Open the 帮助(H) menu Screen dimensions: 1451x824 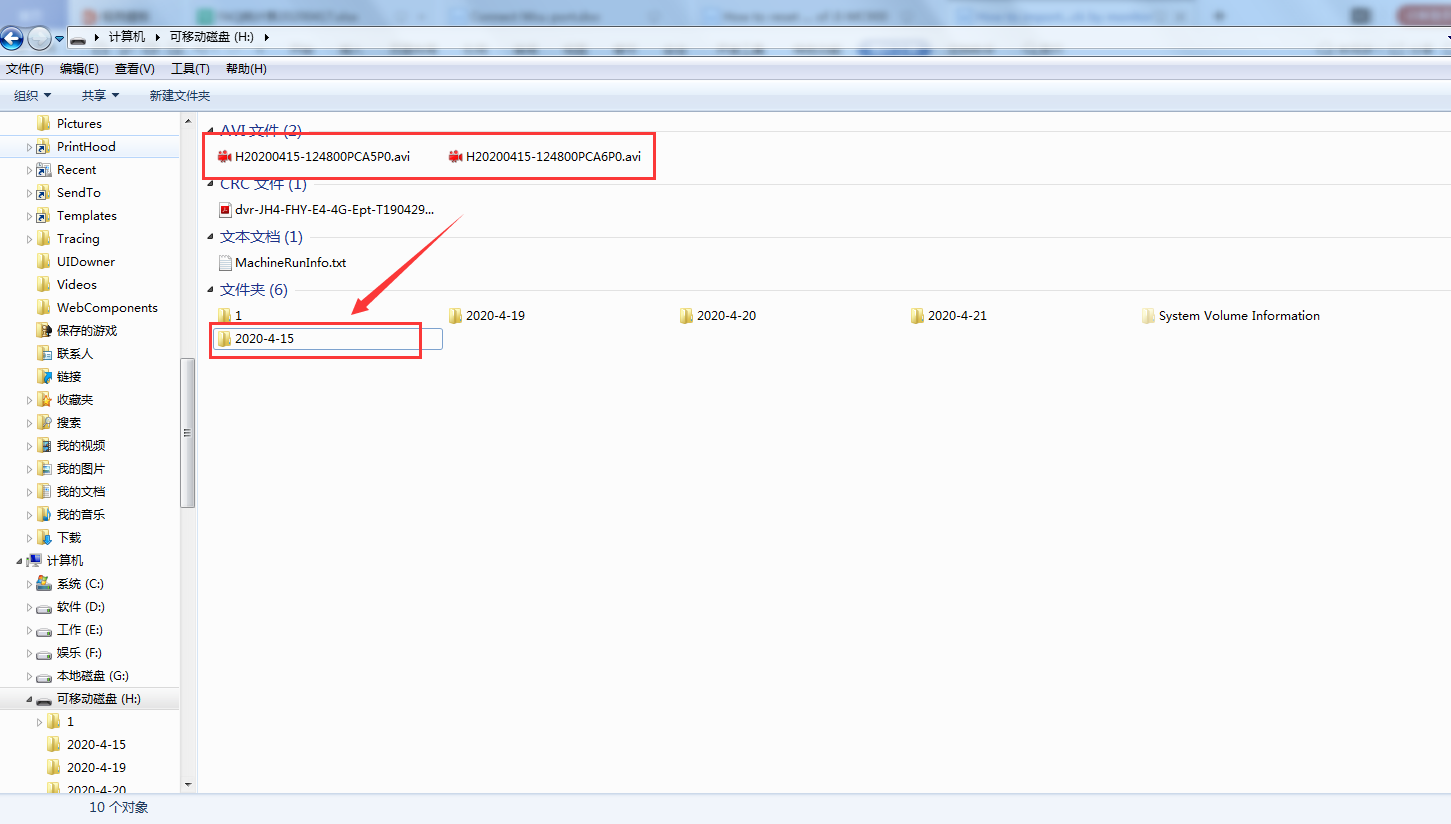click(x=246, y=69)
